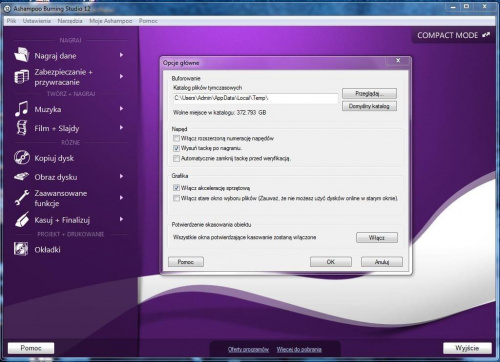
Task: Expand the Film + Slajdy arrow
Action: pyautogui.click(x=122, y=128)
